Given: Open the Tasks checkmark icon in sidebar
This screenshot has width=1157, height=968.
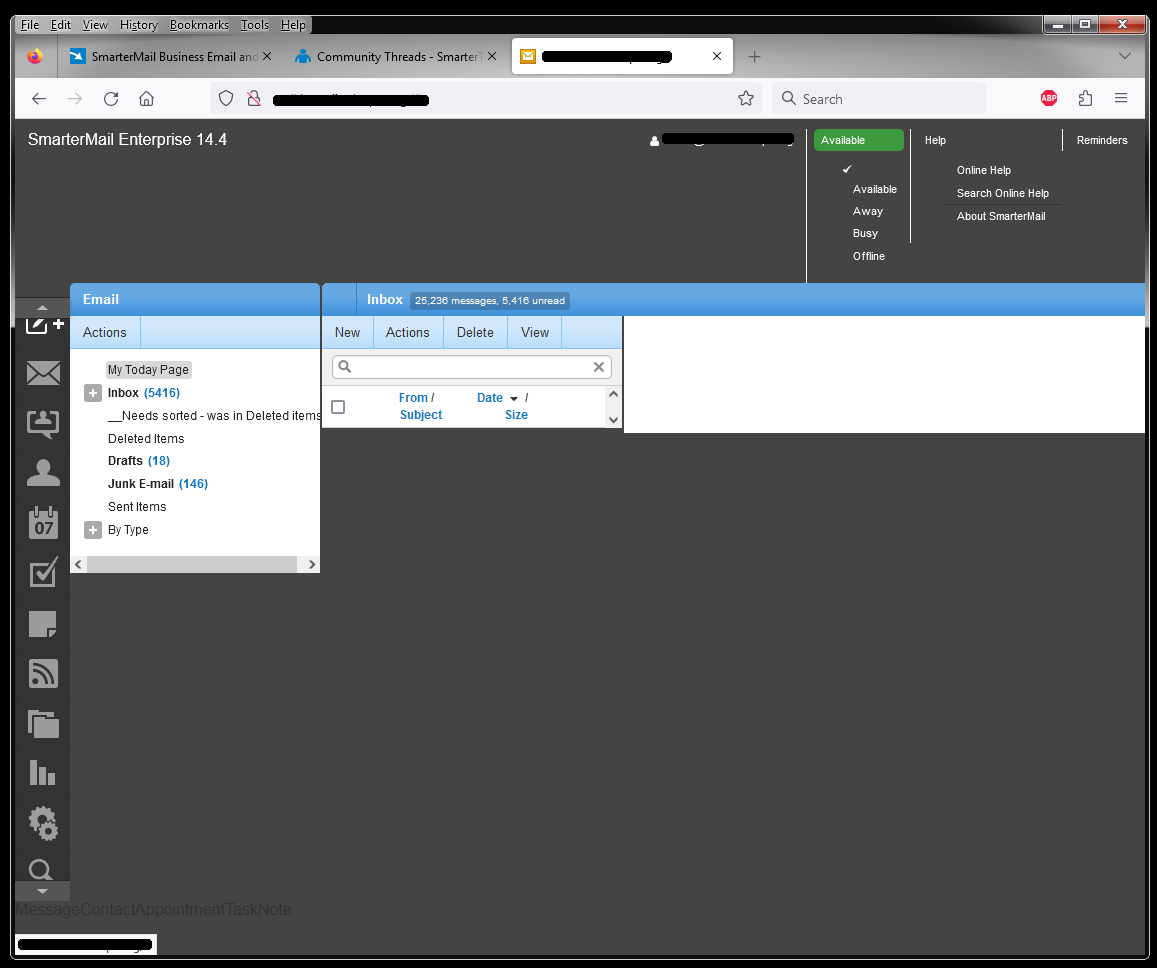Looking at the screenshot, I should pyautogui.click(x=43, y=573).
